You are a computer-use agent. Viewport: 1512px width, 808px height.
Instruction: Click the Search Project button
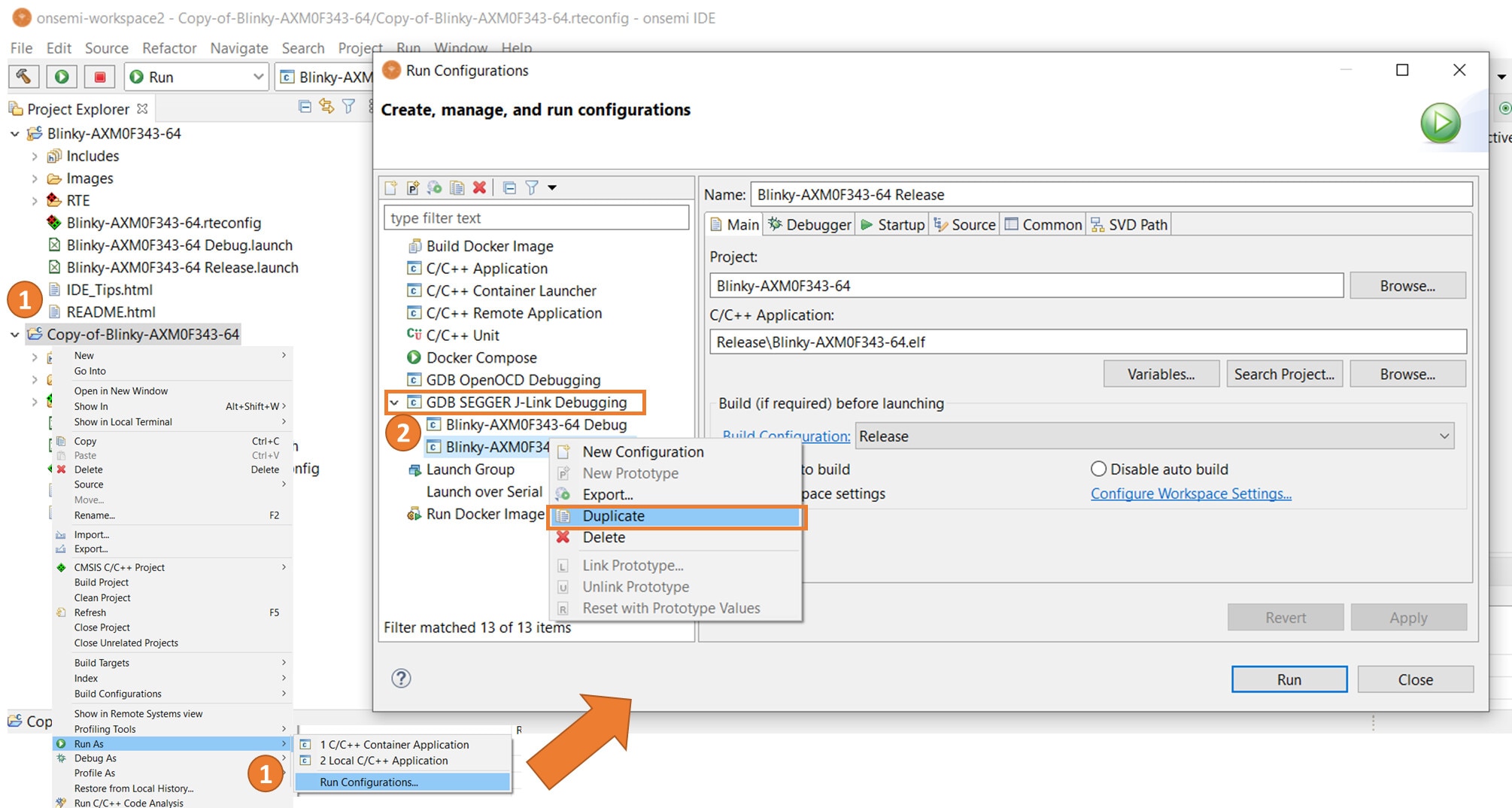1283,374
